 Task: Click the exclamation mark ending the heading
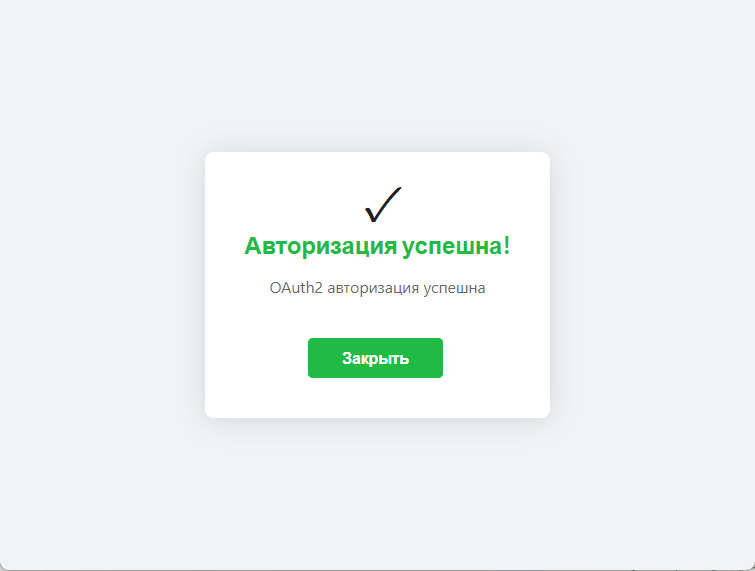click(507, 246)
